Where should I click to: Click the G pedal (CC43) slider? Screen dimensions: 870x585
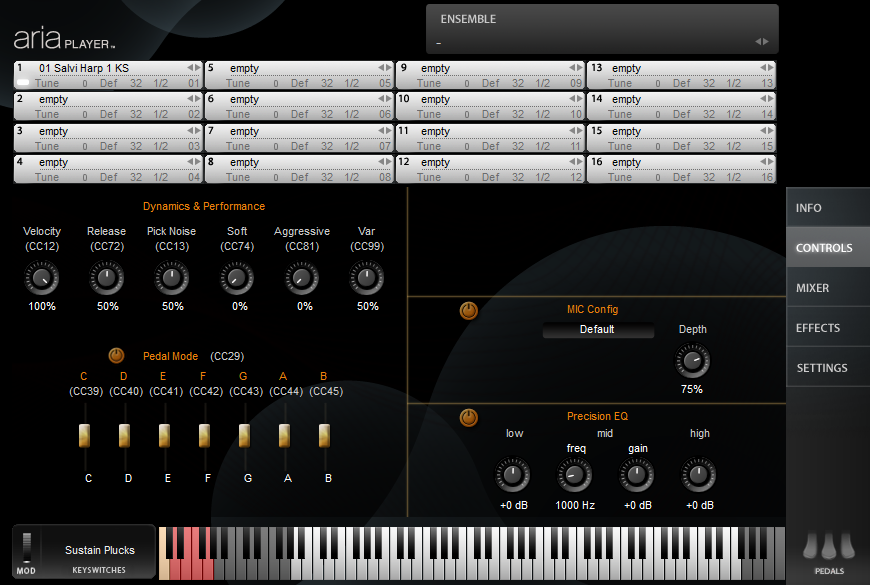click(244, 436)
